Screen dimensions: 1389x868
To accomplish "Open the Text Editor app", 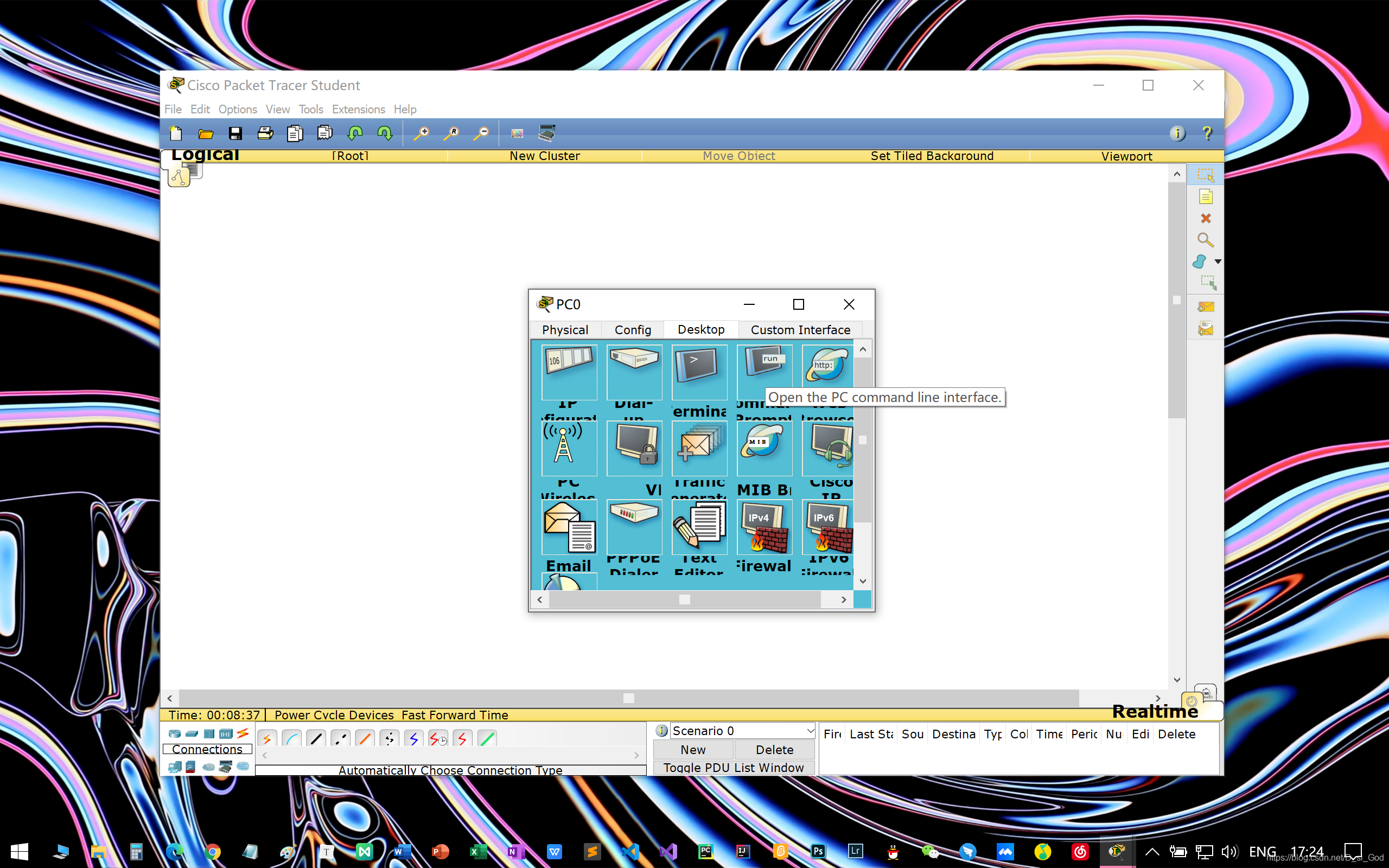I will tap(699, 527).
